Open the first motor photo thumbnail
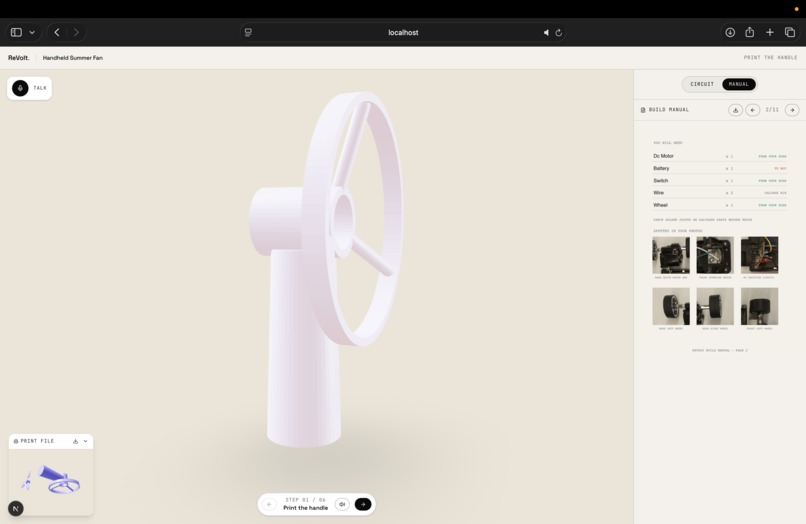Screen dimensions: 806x524 pos(671,255)
